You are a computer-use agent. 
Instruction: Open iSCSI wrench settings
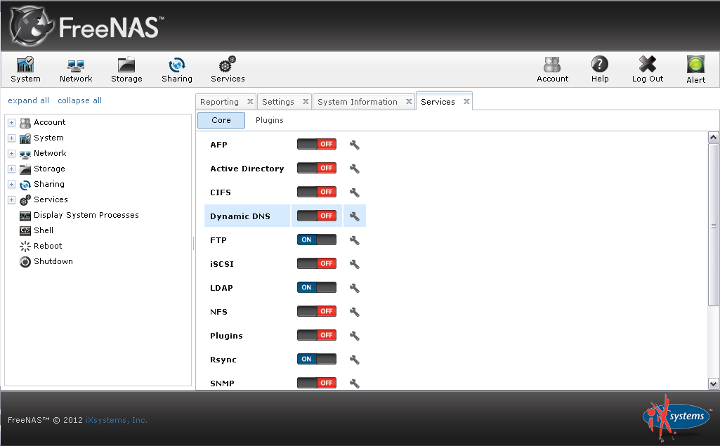[x=354, y=264]
